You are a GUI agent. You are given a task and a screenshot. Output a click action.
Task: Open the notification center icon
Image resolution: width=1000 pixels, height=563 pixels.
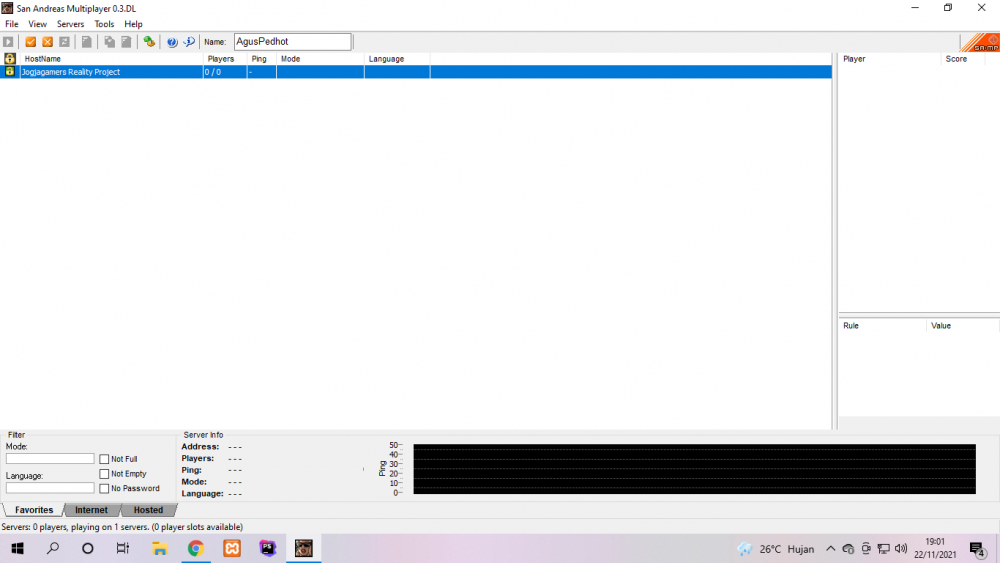[977, 549]
